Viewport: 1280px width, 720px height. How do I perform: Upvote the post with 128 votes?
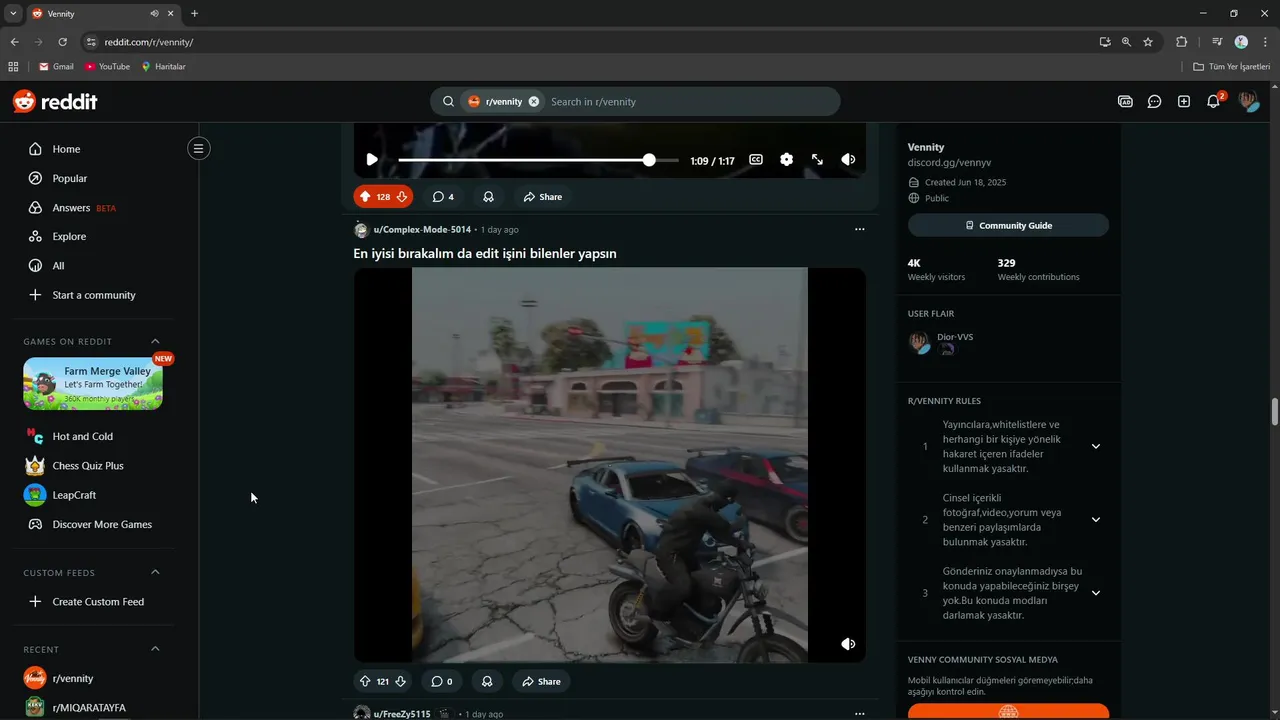pos(365,197)
